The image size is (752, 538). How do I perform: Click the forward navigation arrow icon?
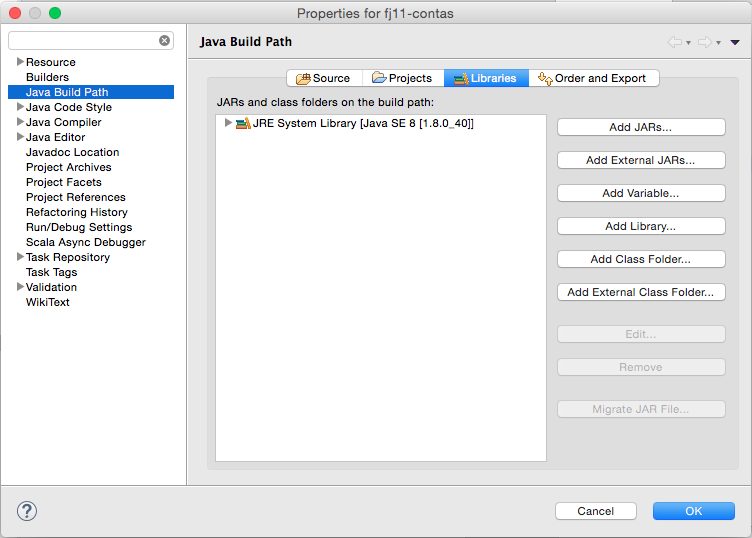[704, 42]
